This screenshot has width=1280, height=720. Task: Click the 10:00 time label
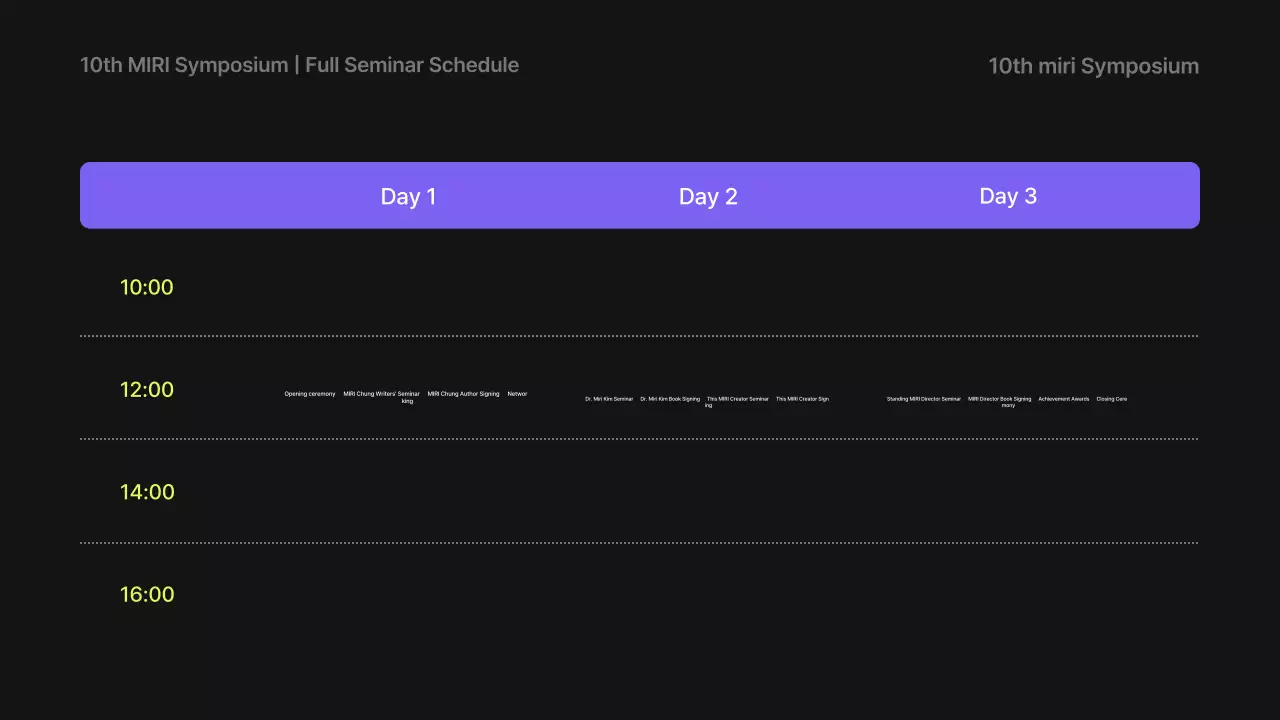(x=147, y=288)
